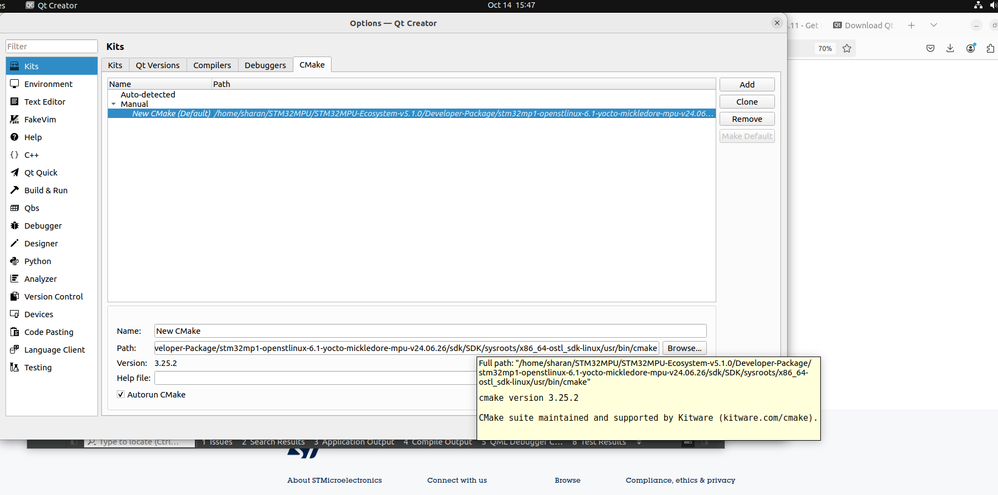Viewport: 998px width, 495px height.
Task: Open the Debugger bug icon category
Action: click(x=15, y=226)
